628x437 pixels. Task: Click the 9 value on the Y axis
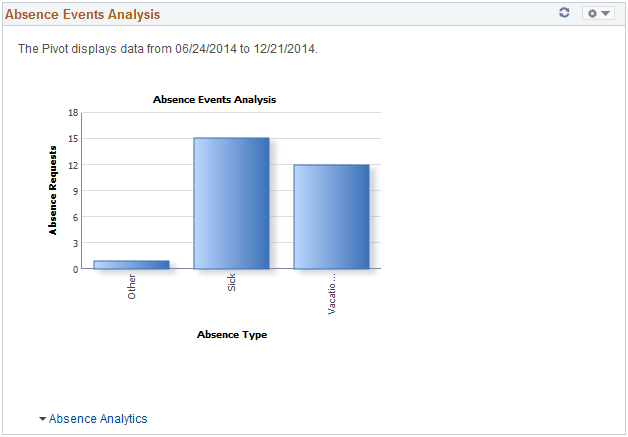click(x=75, y=191)
